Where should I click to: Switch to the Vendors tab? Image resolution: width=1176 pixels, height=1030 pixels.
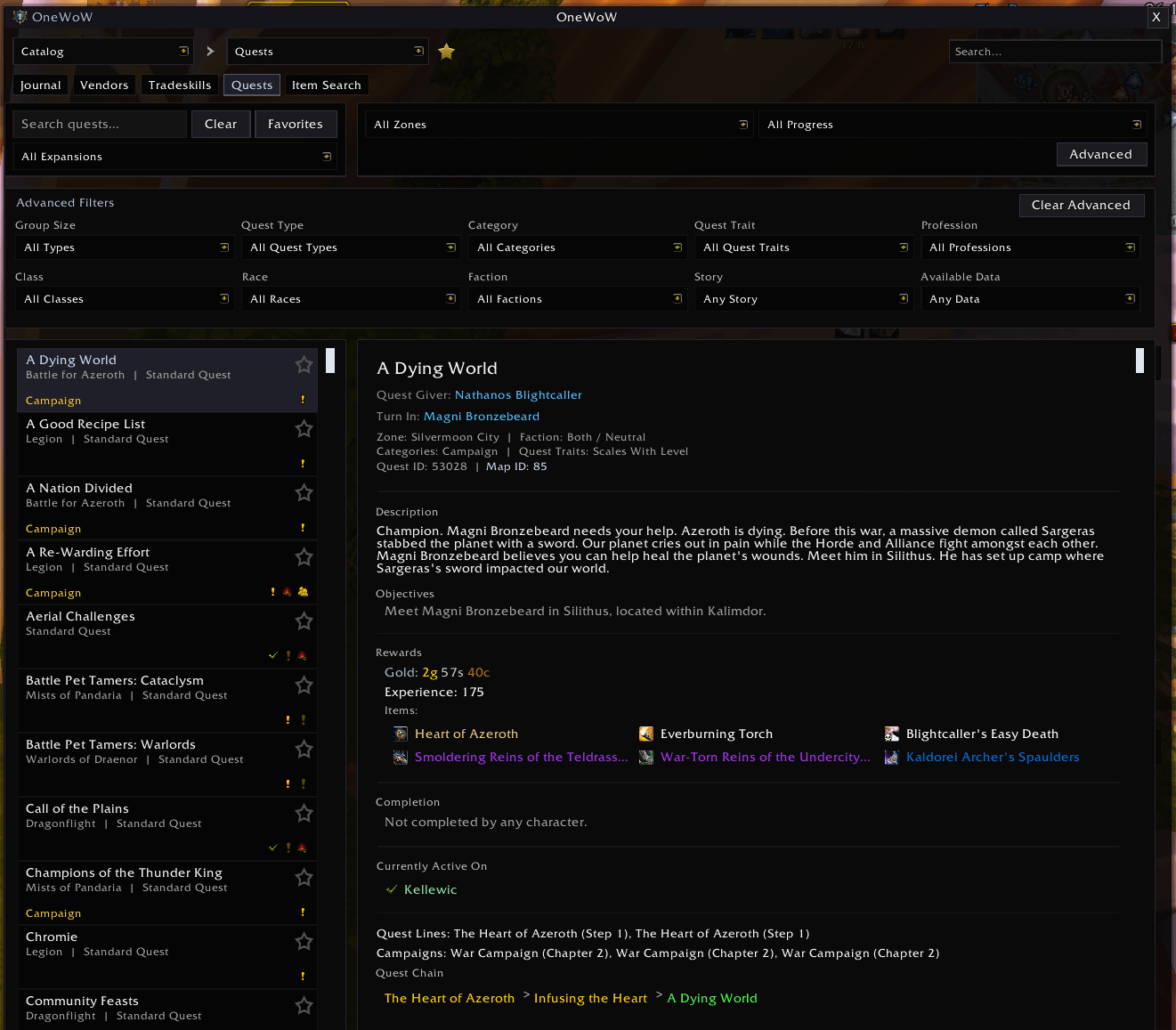point(104,85)
